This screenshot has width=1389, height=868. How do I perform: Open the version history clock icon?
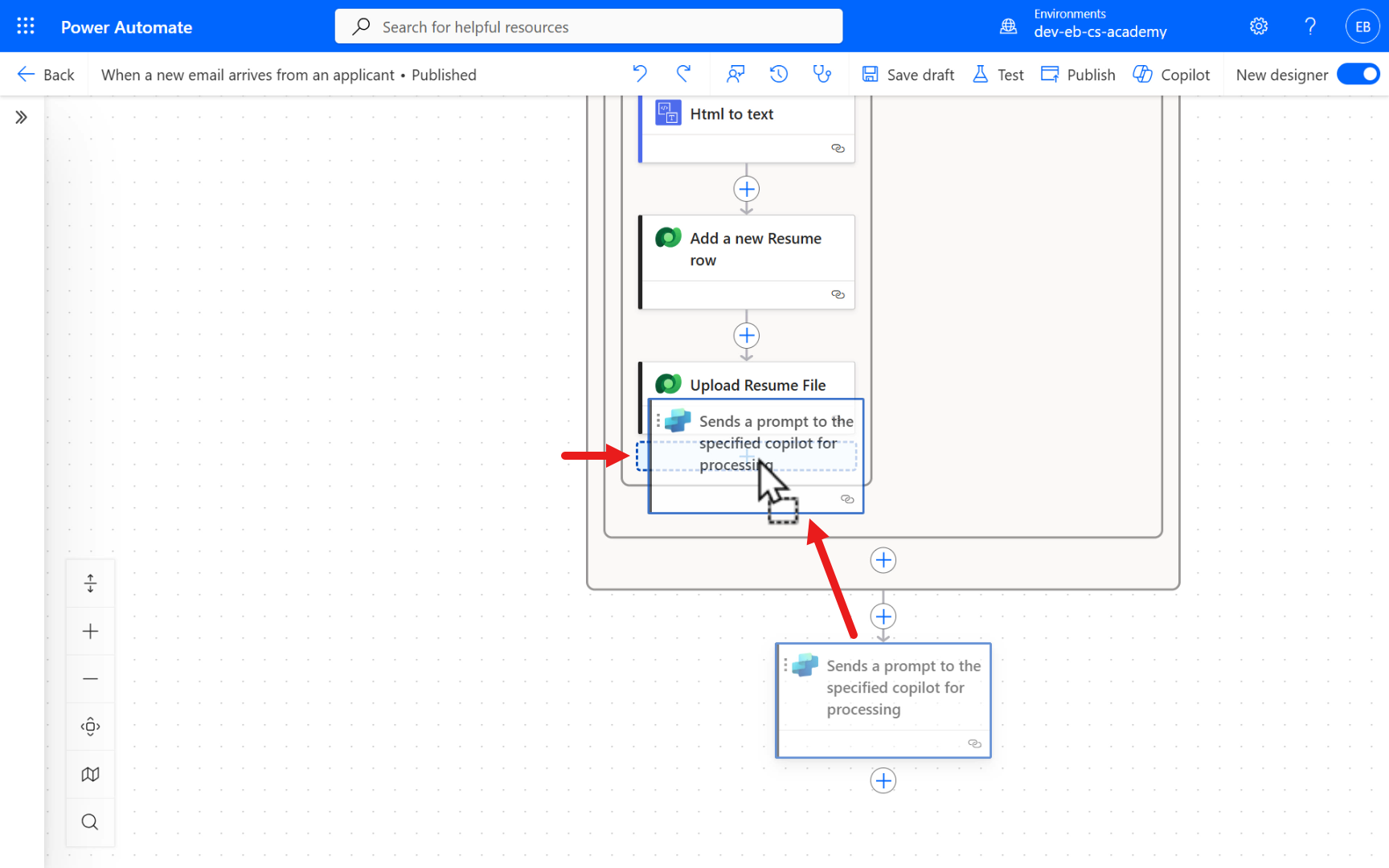pos(778,74)
